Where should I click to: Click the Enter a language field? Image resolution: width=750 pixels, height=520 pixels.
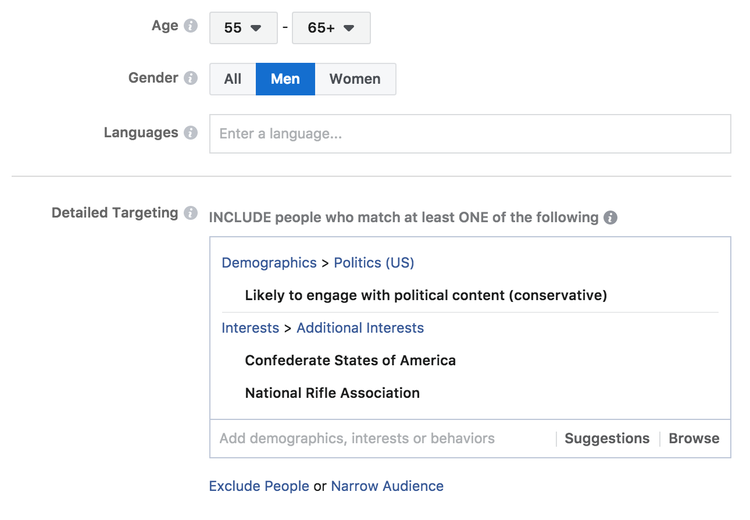(470, 134)
